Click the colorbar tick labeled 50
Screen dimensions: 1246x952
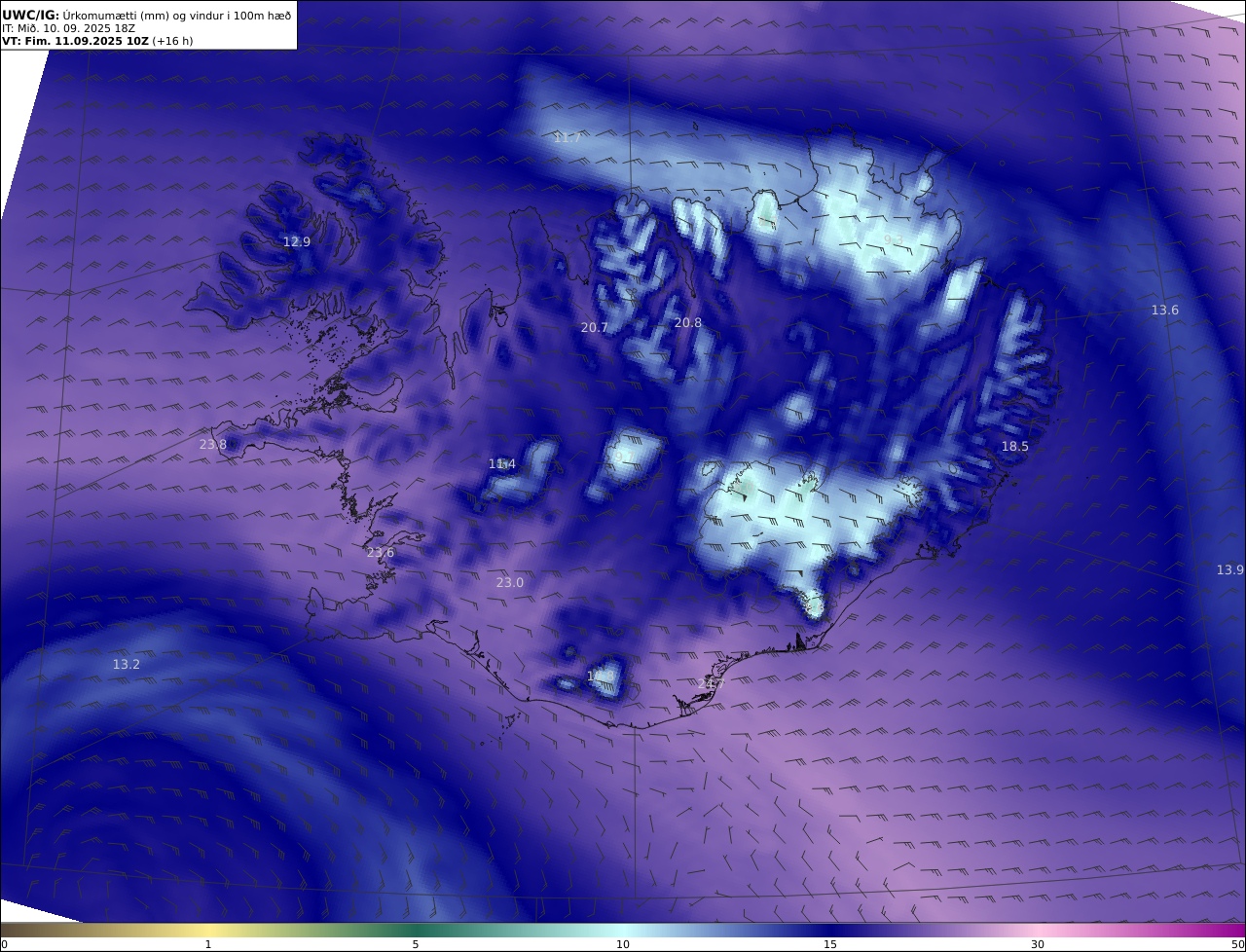coord(1237,944)
